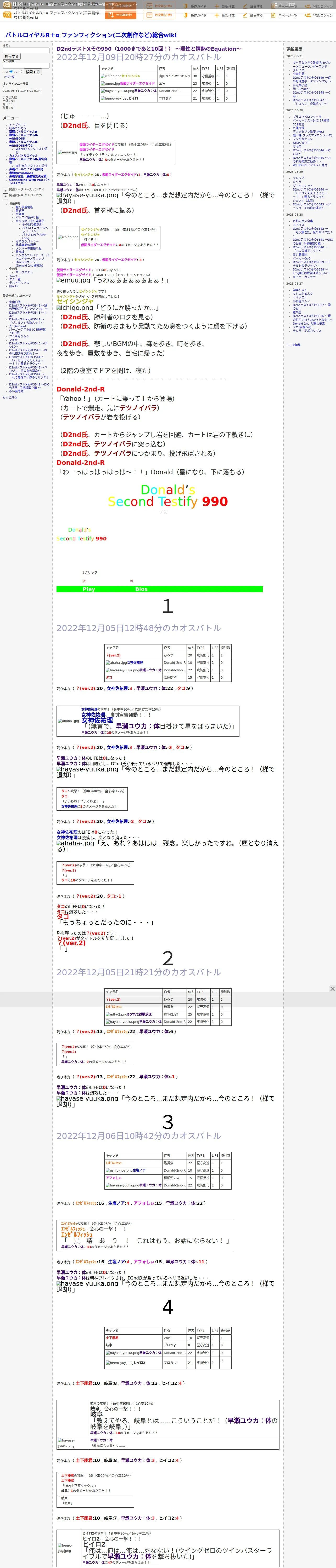Click the 検索する button beside the or radio
The image size is (336, 1568).
pos(32,72)
